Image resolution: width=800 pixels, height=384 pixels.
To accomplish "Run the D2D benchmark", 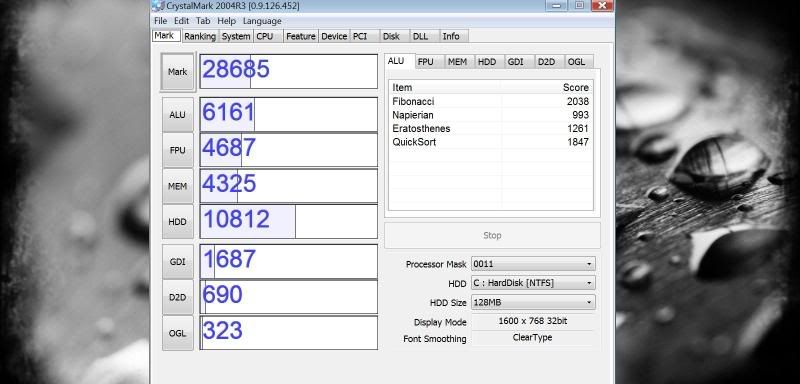I will click(178, 297).
